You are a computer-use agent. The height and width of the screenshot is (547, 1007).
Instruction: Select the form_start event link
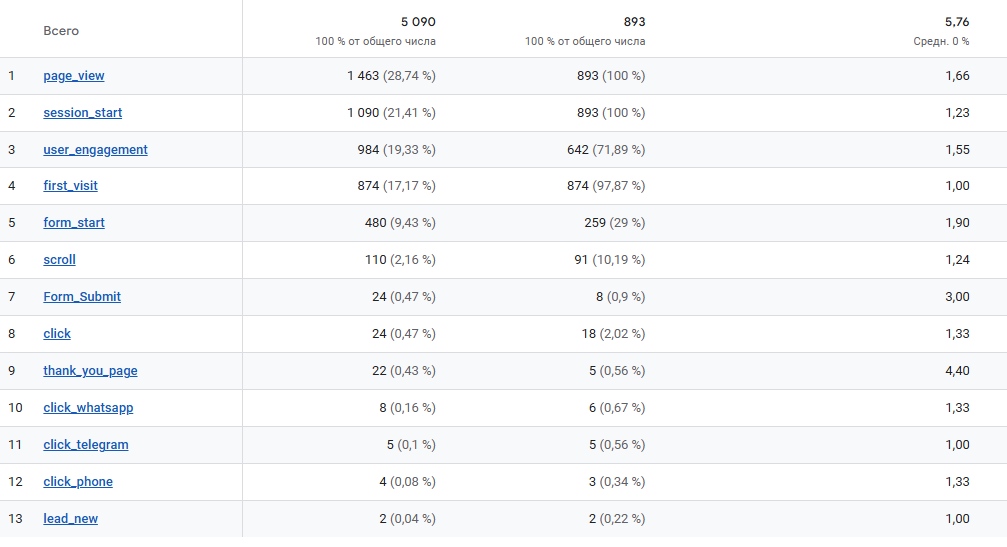click(x=74, y=223)
